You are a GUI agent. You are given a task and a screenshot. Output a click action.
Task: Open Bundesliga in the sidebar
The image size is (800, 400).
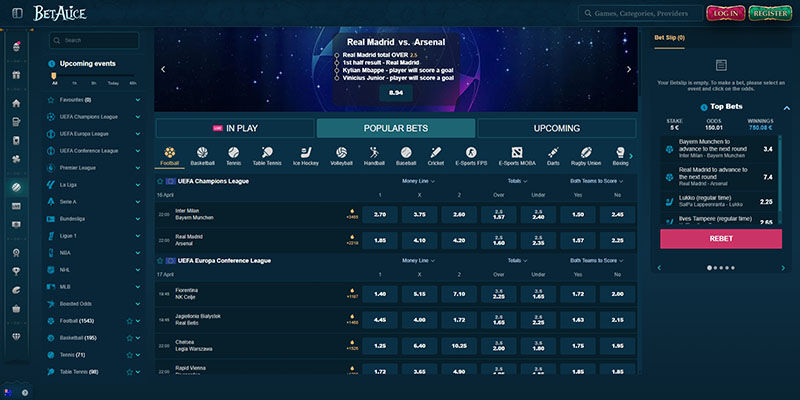coord(95,219)
